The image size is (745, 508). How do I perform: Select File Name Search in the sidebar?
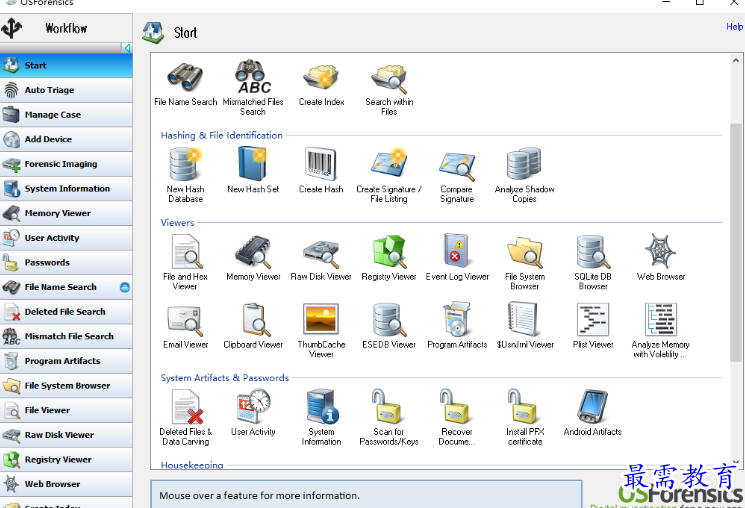coord(66,287)
